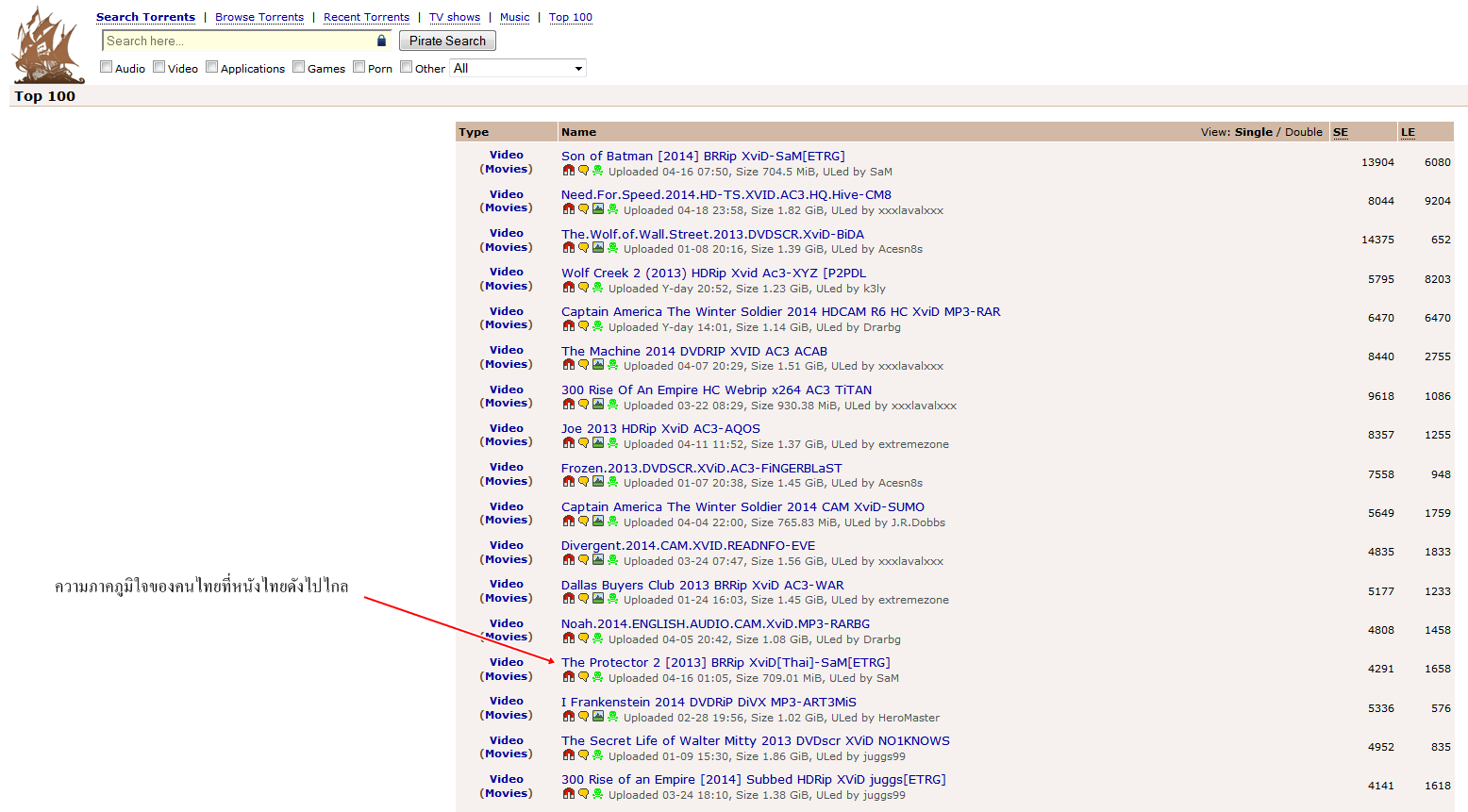Screen dimensions: 1468x812
Task: Click green skull VIP icon for Son of Batman
Action: click(x=597, y=171)
